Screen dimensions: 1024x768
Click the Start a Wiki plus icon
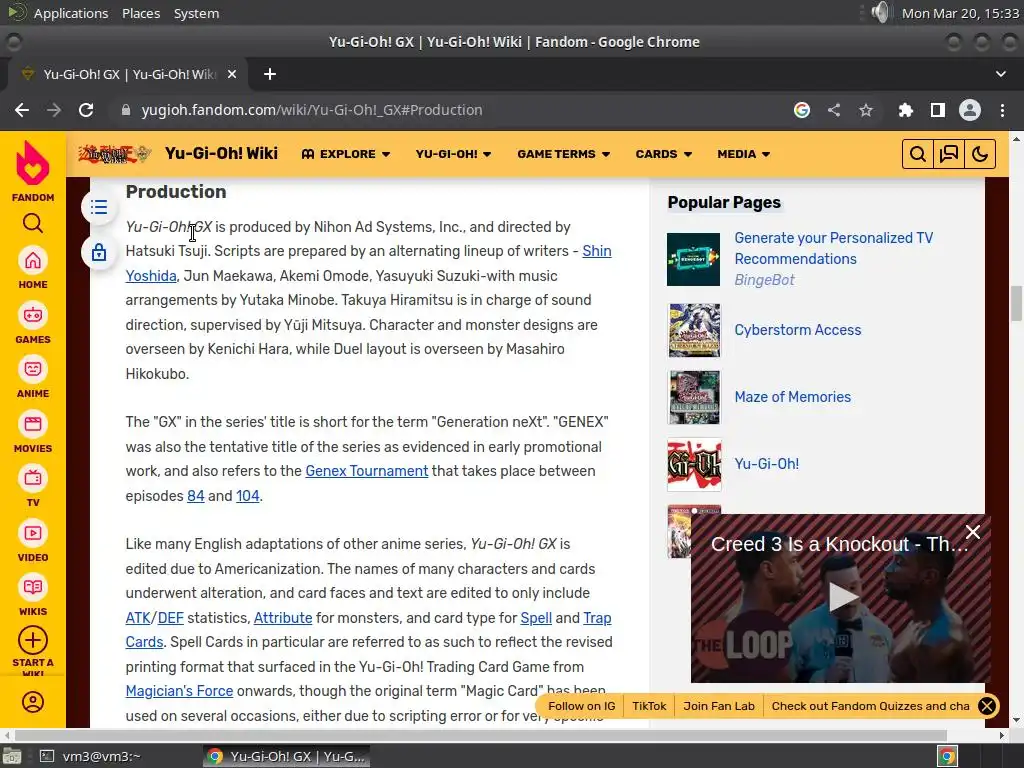pos(33,641)
